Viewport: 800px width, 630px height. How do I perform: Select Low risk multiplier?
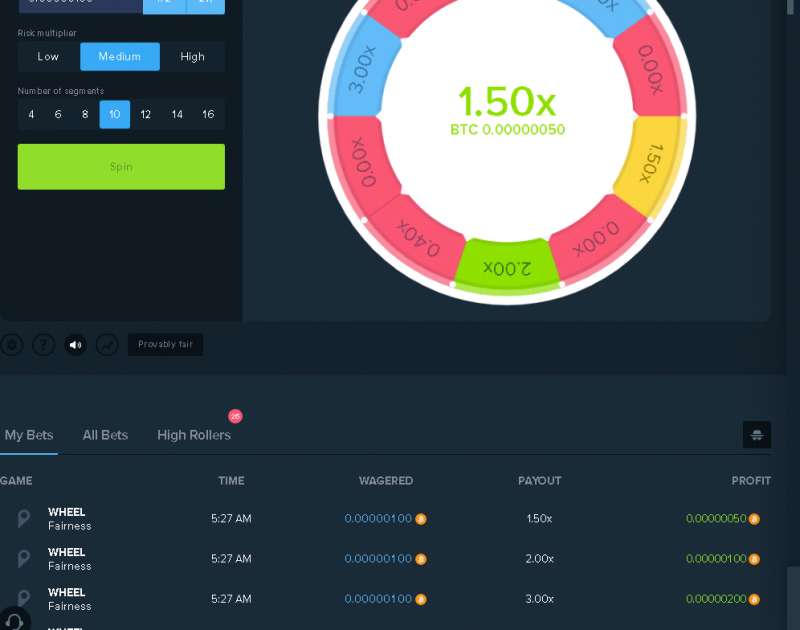click(x=48, y=57)
